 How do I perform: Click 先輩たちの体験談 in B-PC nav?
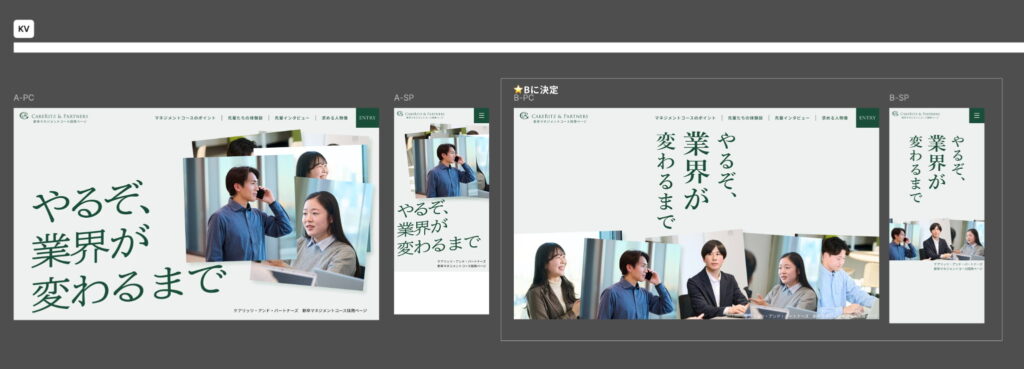[x=745, y=118]
